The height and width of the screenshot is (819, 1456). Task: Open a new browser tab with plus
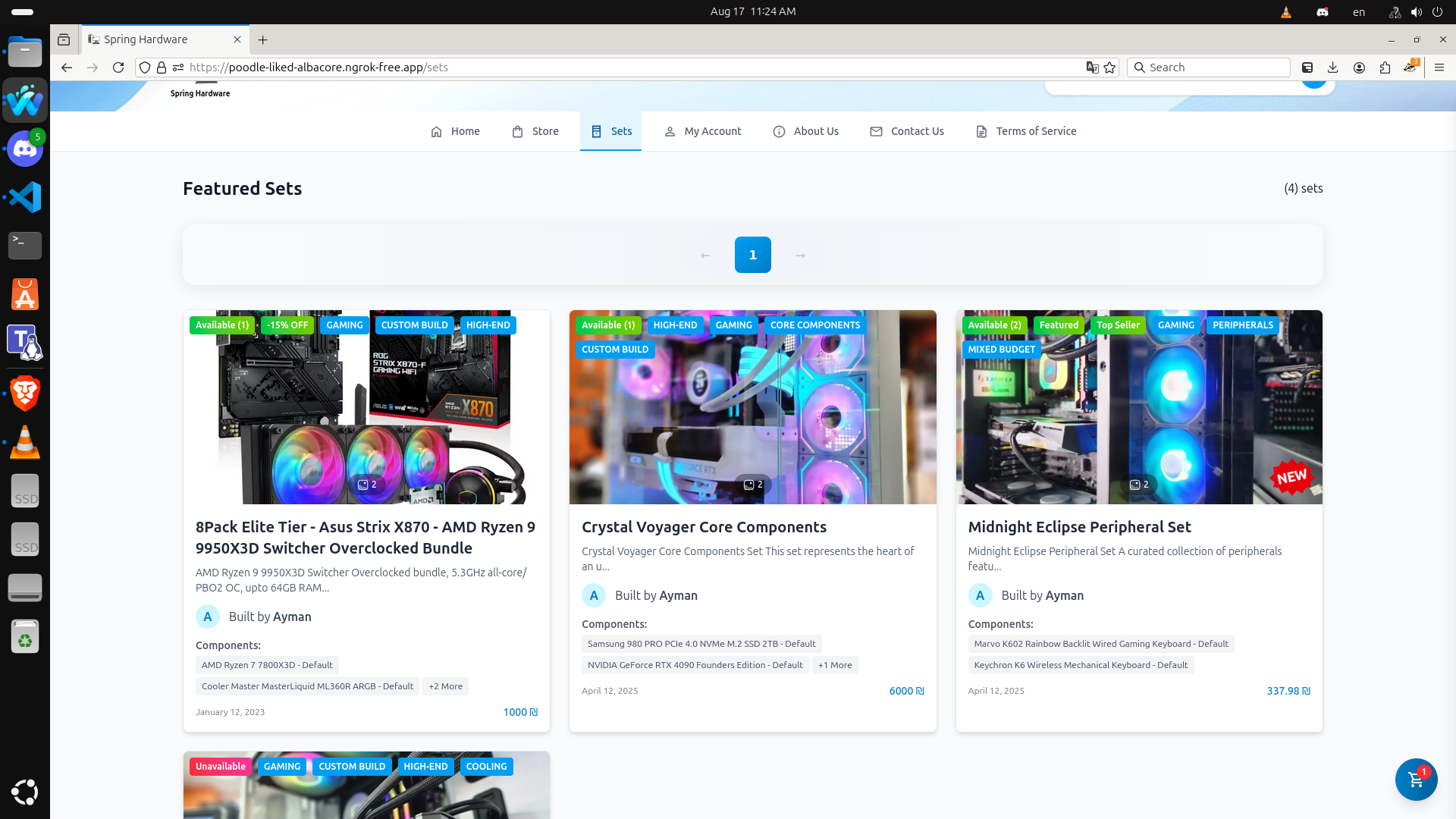click(x=263, y=39)
